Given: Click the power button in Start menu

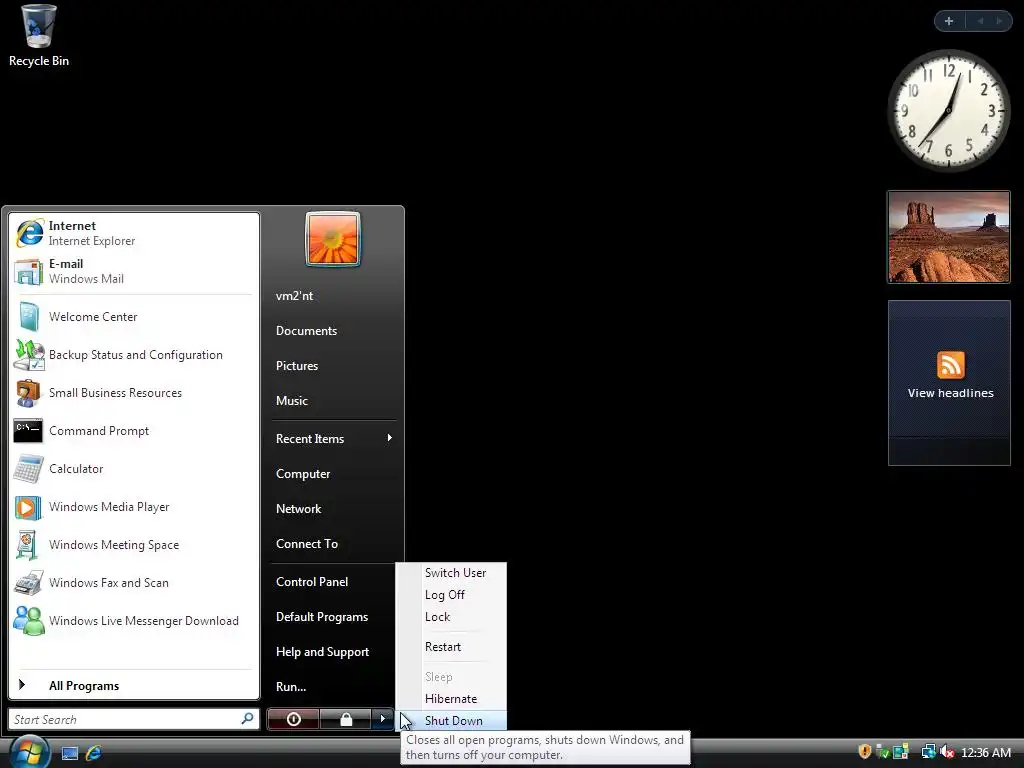Looking at the screenshot, I should click(293, 719).
